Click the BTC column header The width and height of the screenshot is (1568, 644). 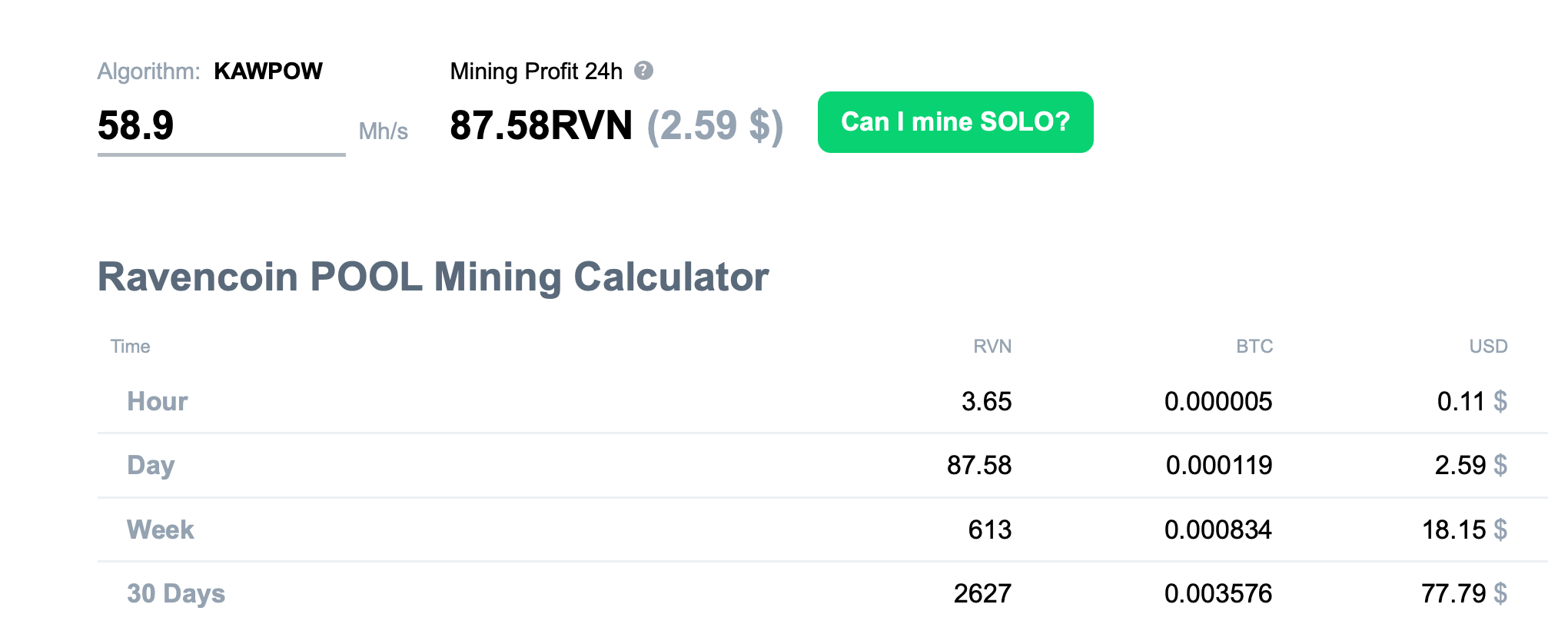point(1254,347)
